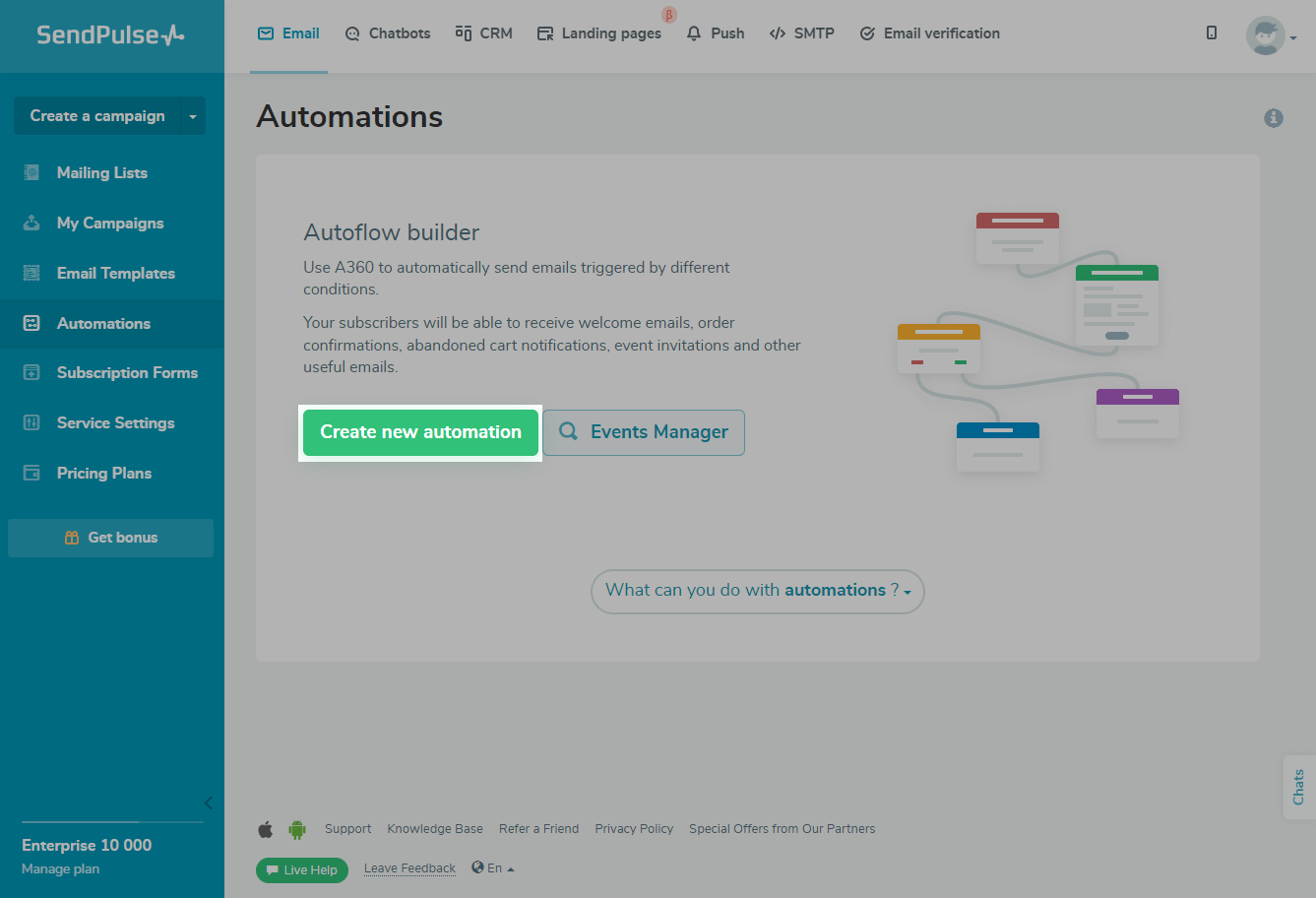The width and height of the screenshot is (1316, 898).
Task: Expand 'What can you do with automations' section
Action: (757, 591)
